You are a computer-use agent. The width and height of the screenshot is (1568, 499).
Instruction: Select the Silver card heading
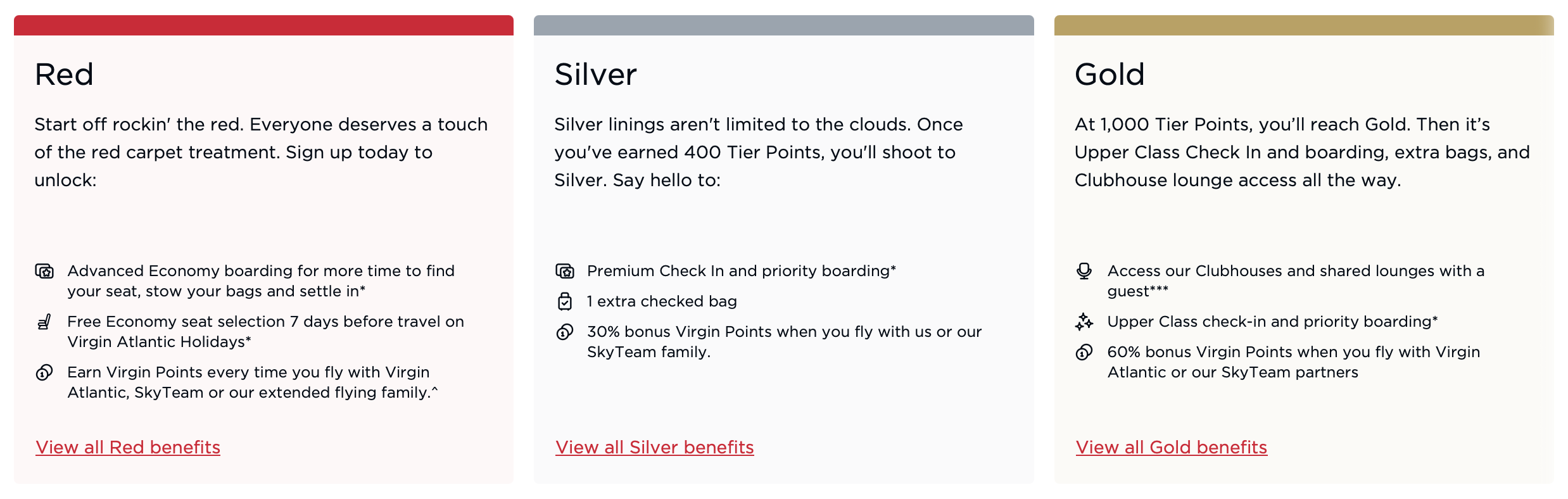click(595, 74)
